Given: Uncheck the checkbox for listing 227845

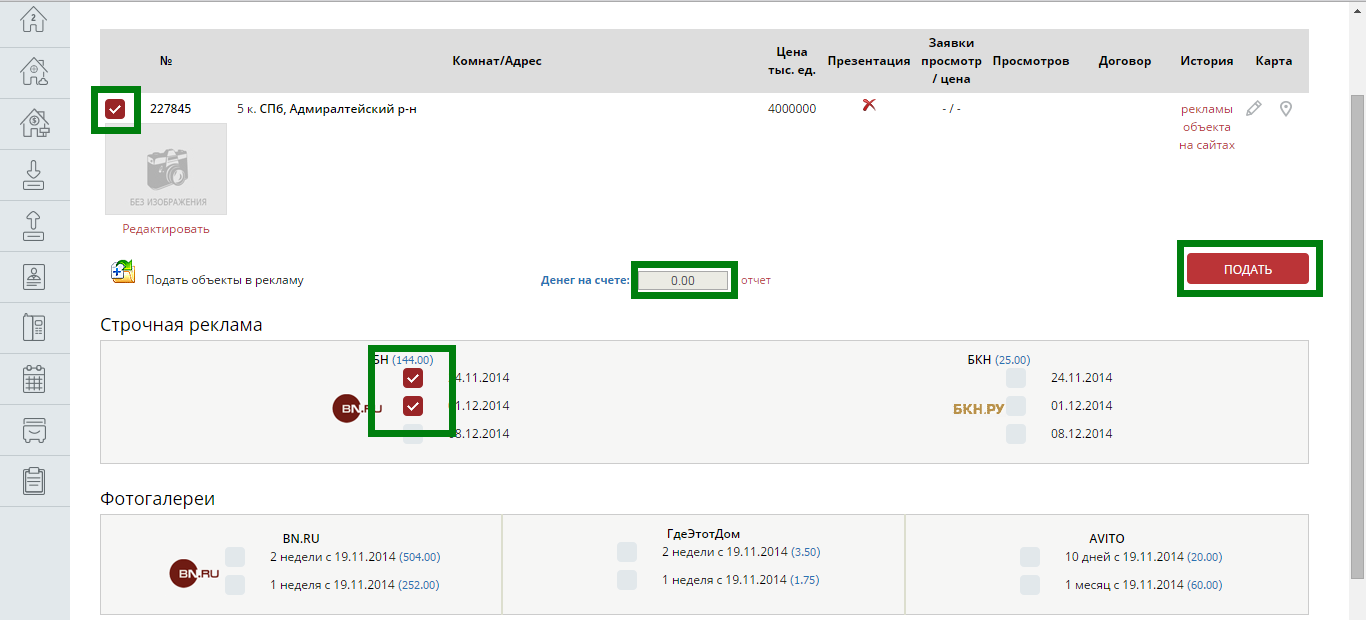Looking at the screenshot, I should [x=115, y=109].
